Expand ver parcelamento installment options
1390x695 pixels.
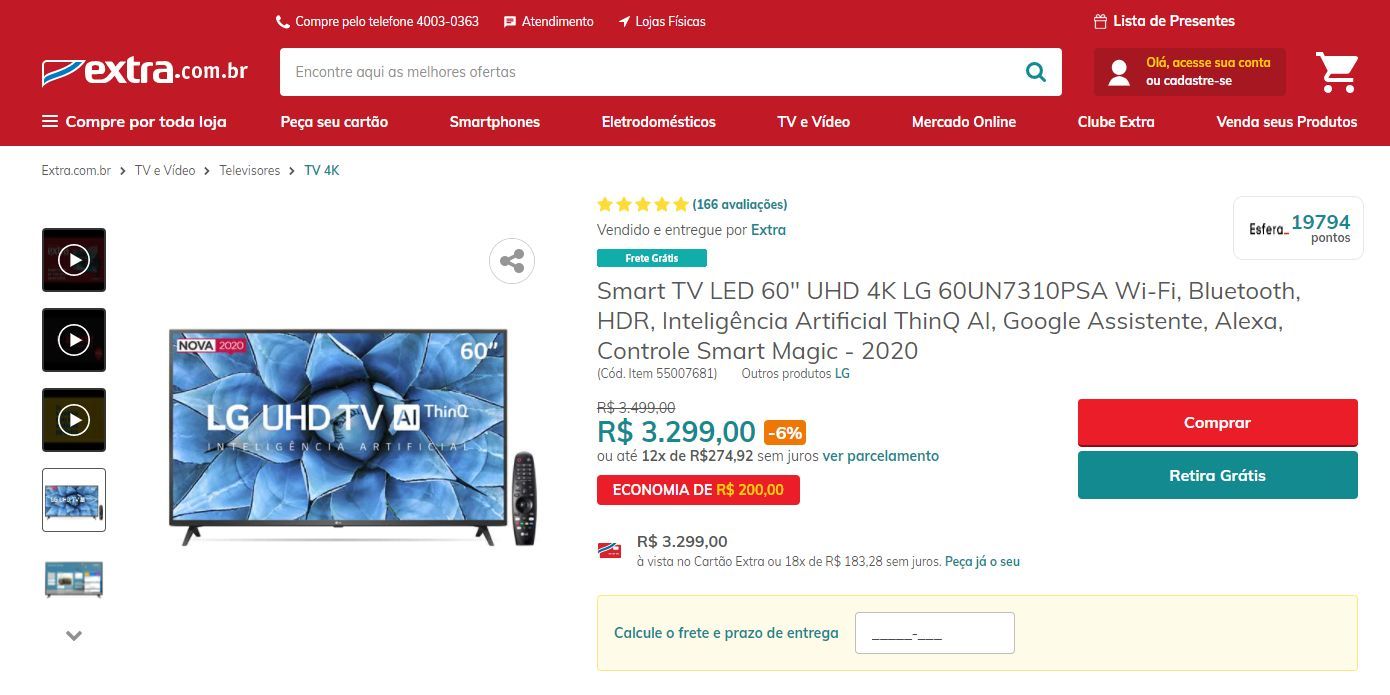(880, 456)
